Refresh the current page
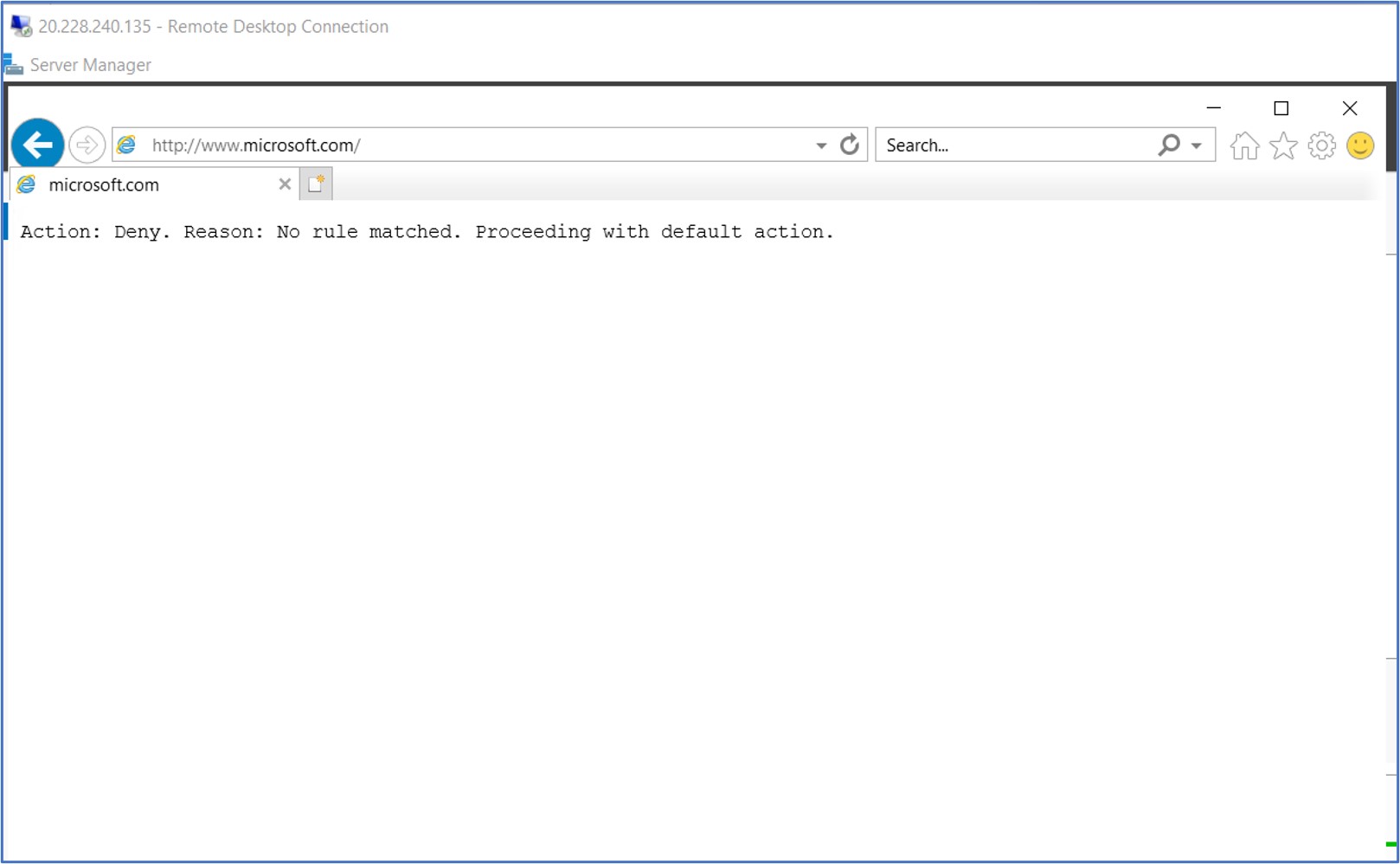Image resolution: width=1400 pixels, height=864 pixels. pos(851,145)
